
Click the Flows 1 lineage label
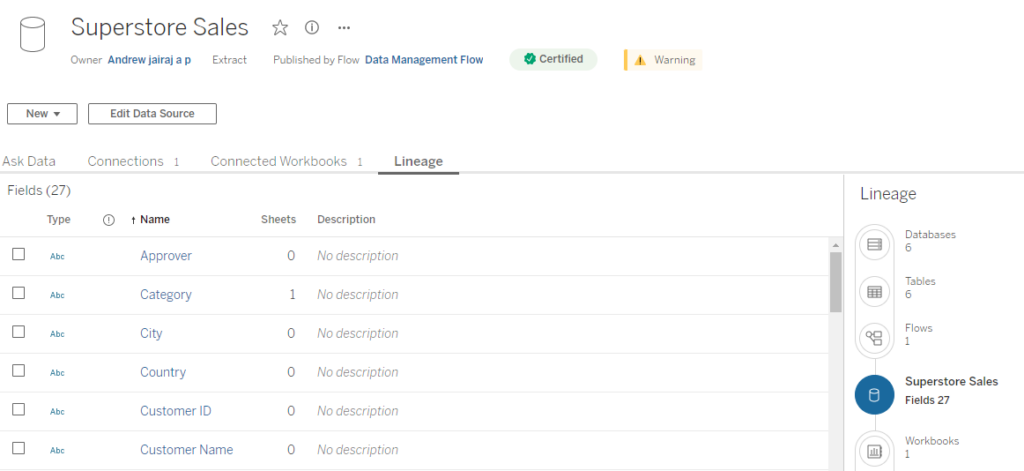tap(919, 334)
